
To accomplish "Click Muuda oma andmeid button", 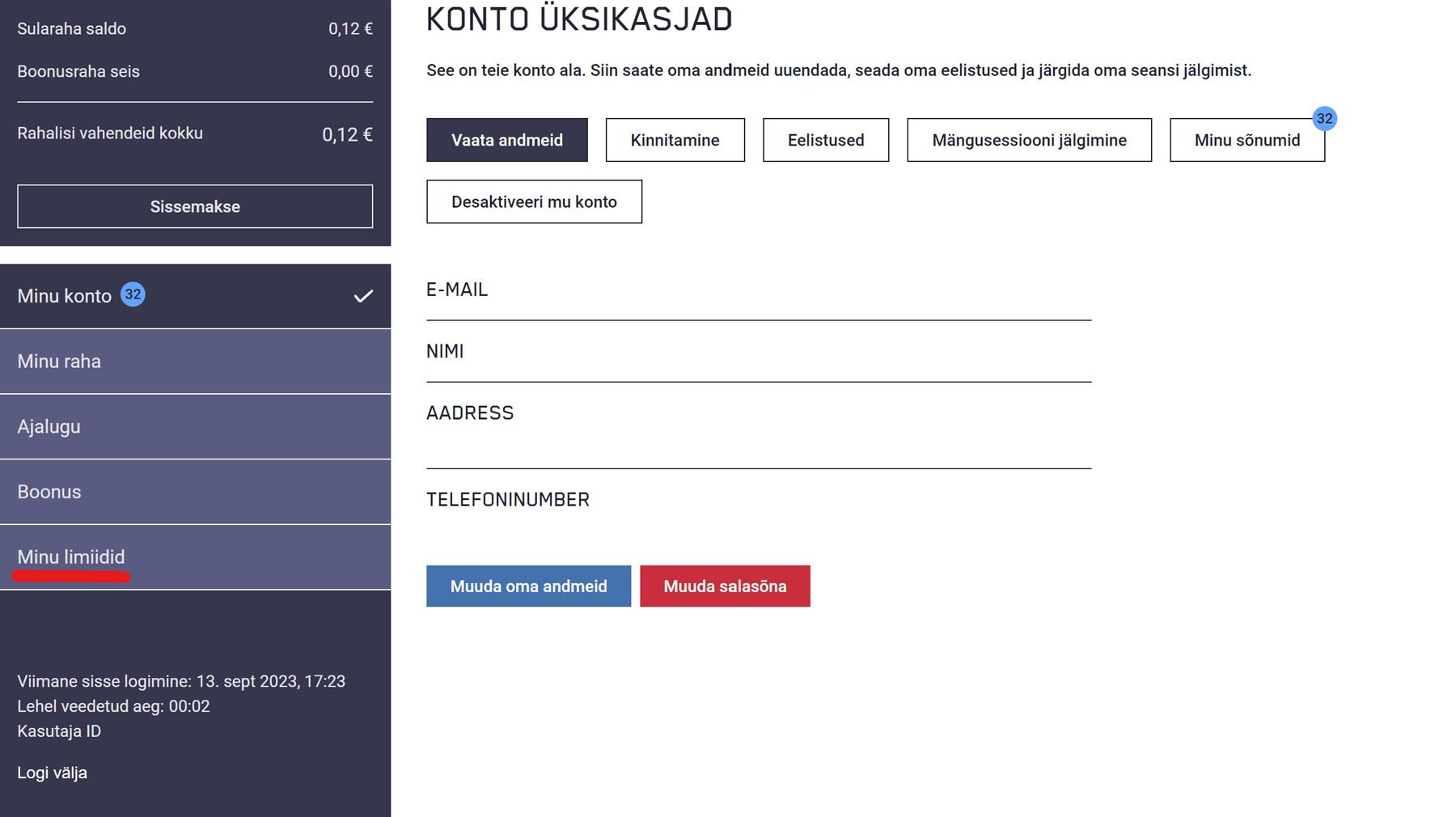I will point(528,586).
